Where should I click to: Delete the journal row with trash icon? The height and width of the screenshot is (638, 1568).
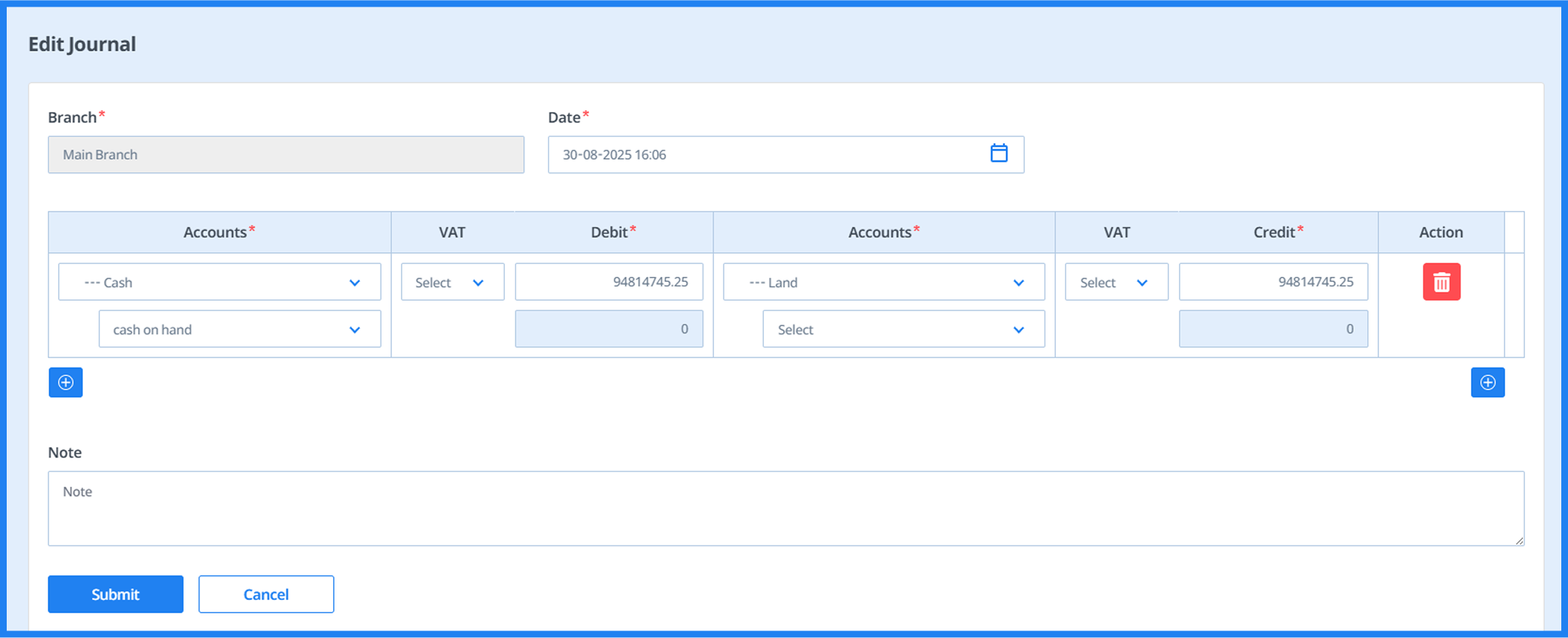click(1441, 282)
